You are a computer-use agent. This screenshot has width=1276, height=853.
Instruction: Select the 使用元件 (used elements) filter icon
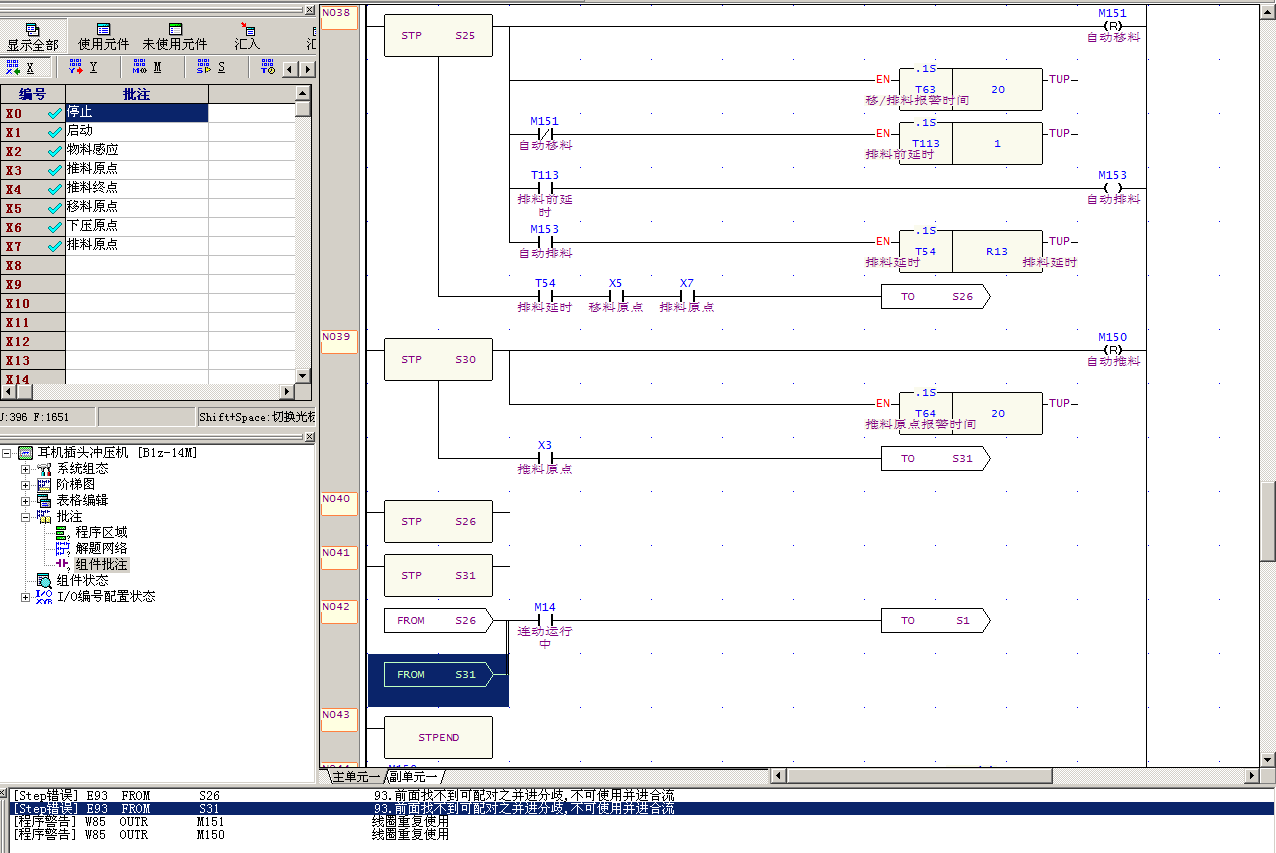pos(104,30)
